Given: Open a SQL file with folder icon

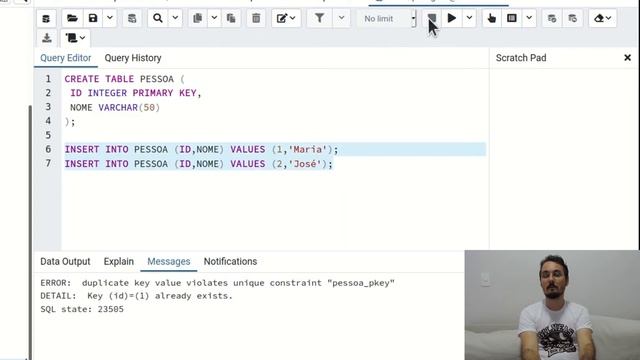Looking at the screenshot, I should tap(72, 18).
